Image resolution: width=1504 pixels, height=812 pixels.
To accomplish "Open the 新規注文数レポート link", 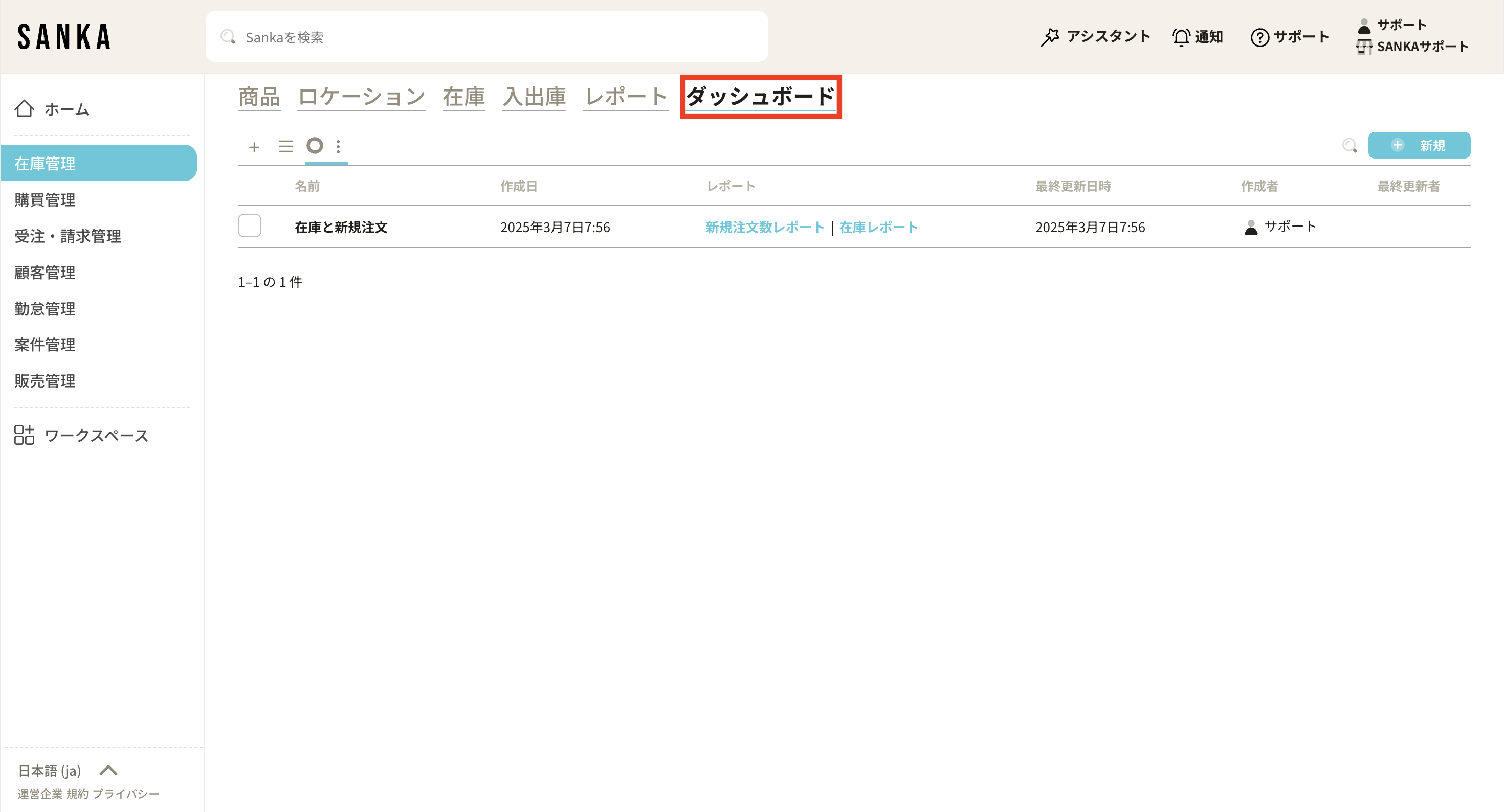I will pyautogui.click(x=764, y=227).
